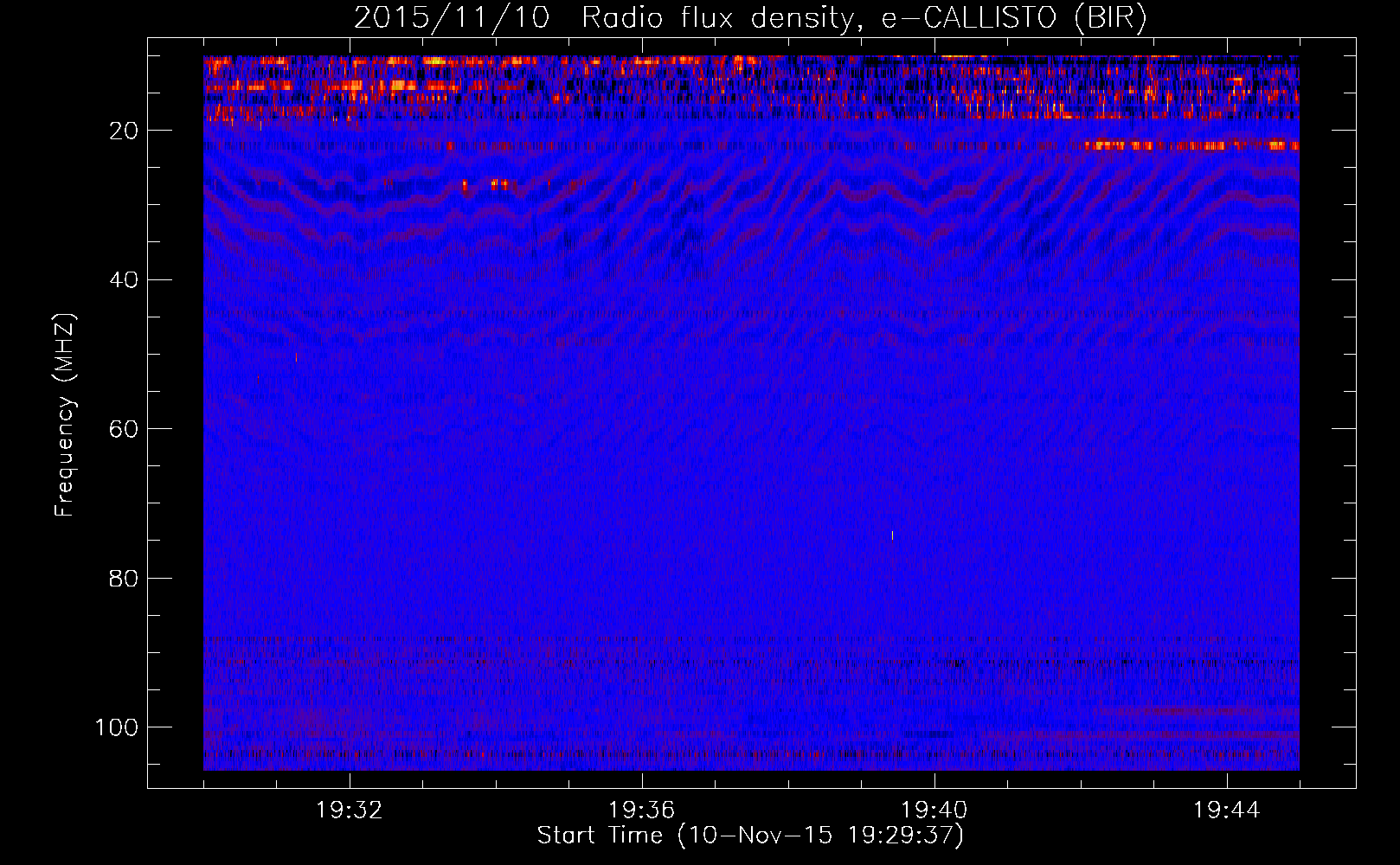This screenshot has height=865, width=1400.
Task: Click the '80' frequency tick label
Action: coord(124,579)
